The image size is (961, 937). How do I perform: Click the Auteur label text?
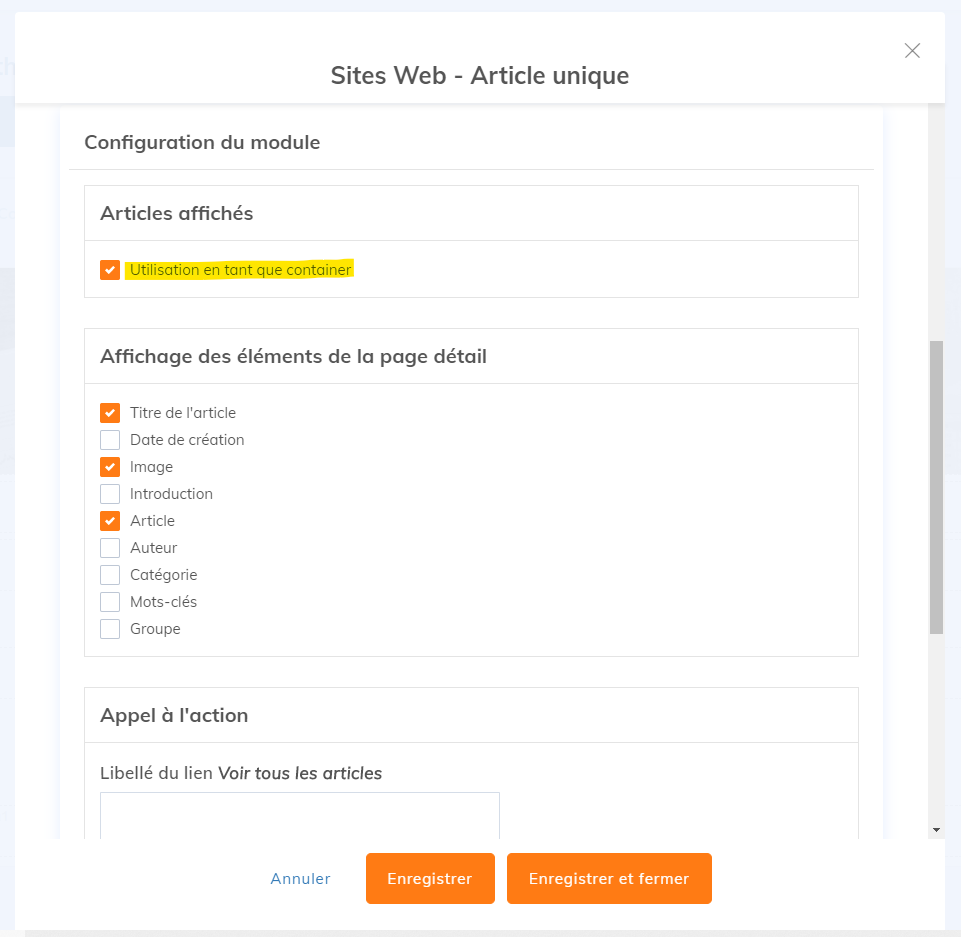tap(153, 548)
